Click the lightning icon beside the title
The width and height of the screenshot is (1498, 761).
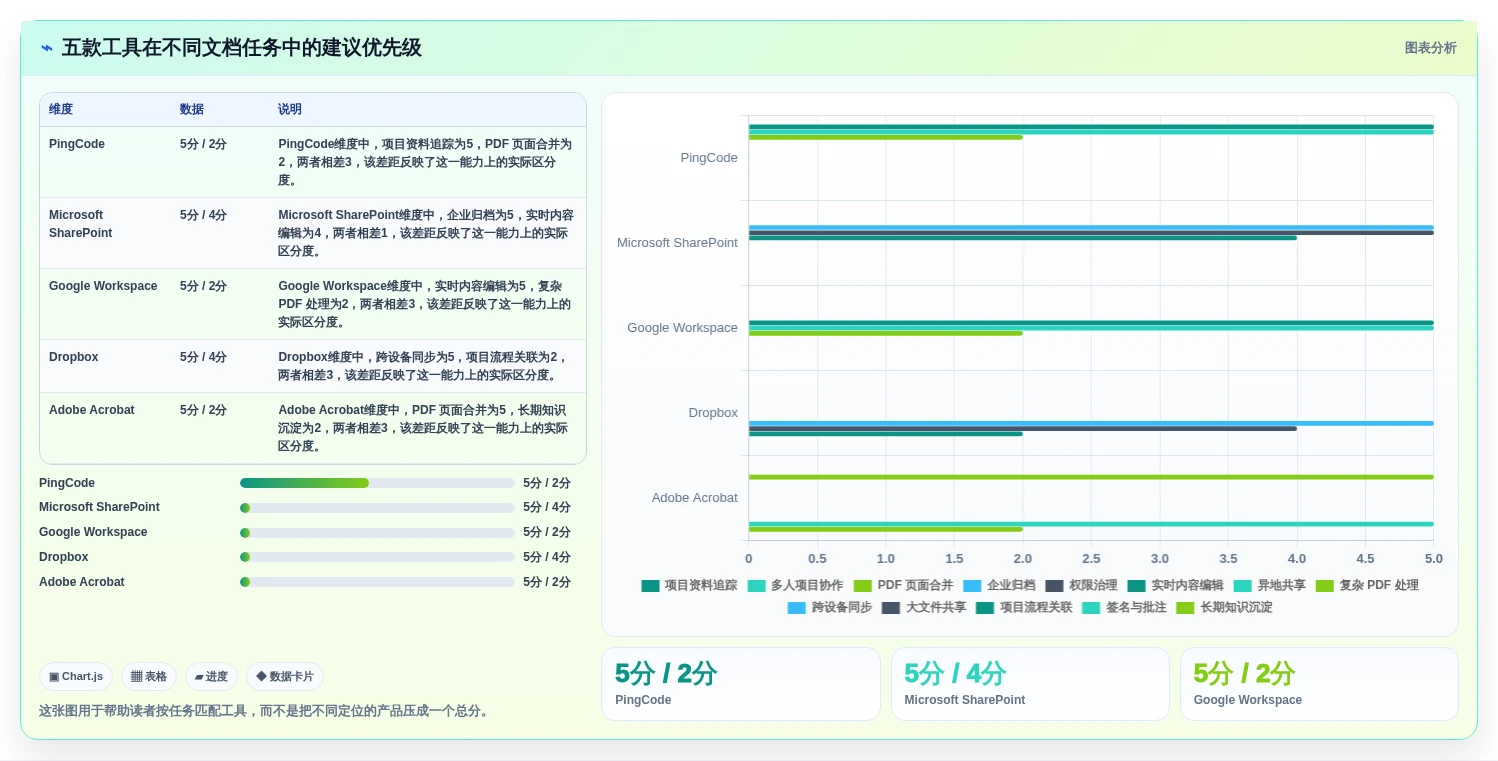(x=47, y=48)
